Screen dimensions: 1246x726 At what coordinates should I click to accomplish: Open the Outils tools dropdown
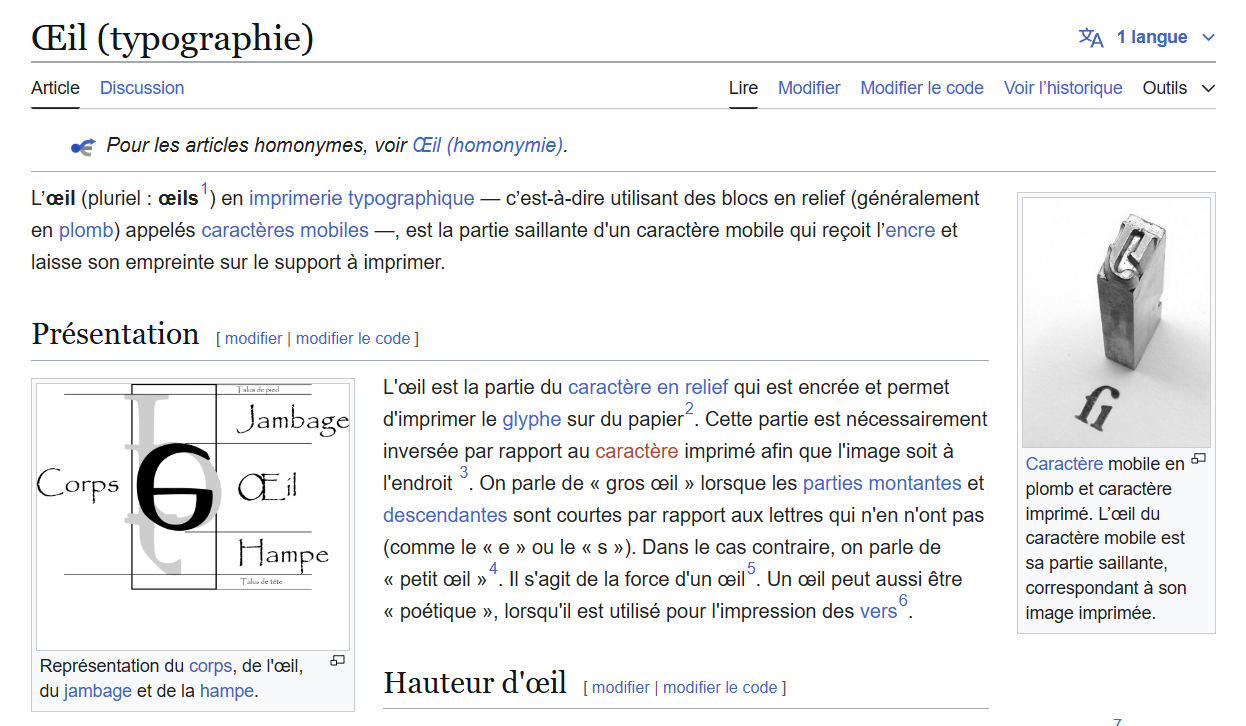(x=1179, y=88)
